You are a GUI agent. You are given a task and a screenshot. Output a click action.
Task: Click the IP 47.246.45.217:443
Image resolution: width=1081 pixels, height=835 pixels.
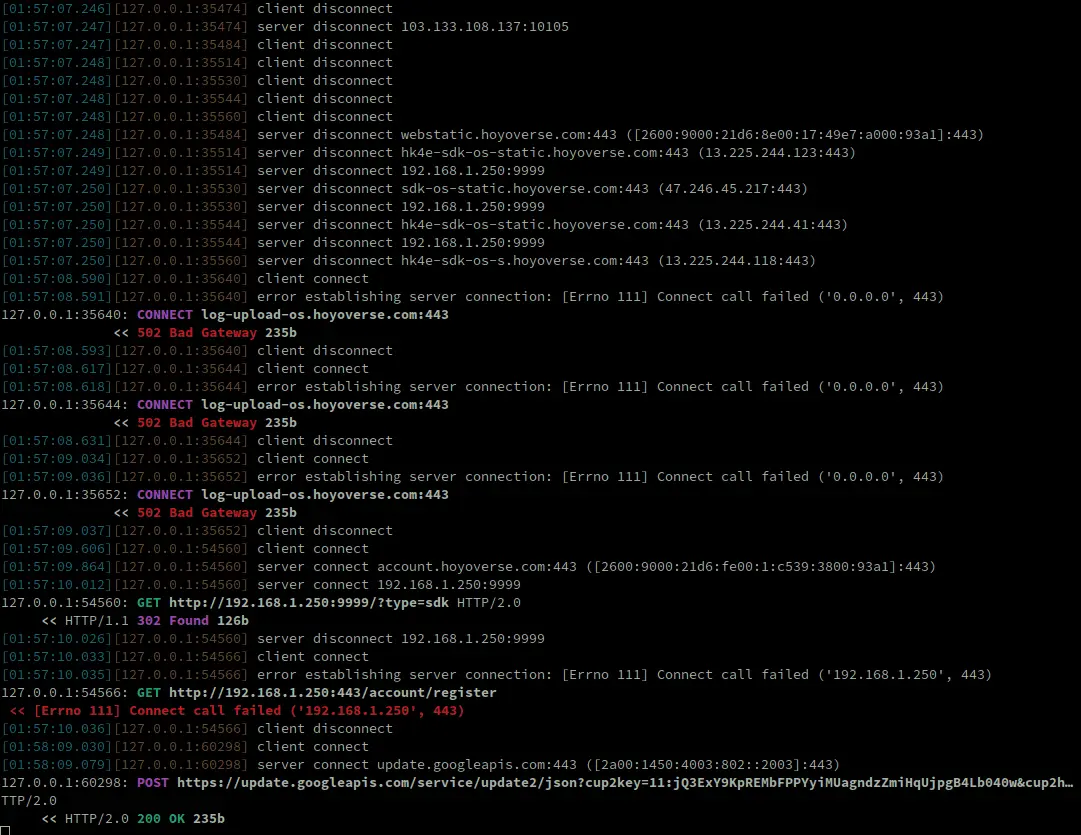point(733,188)
